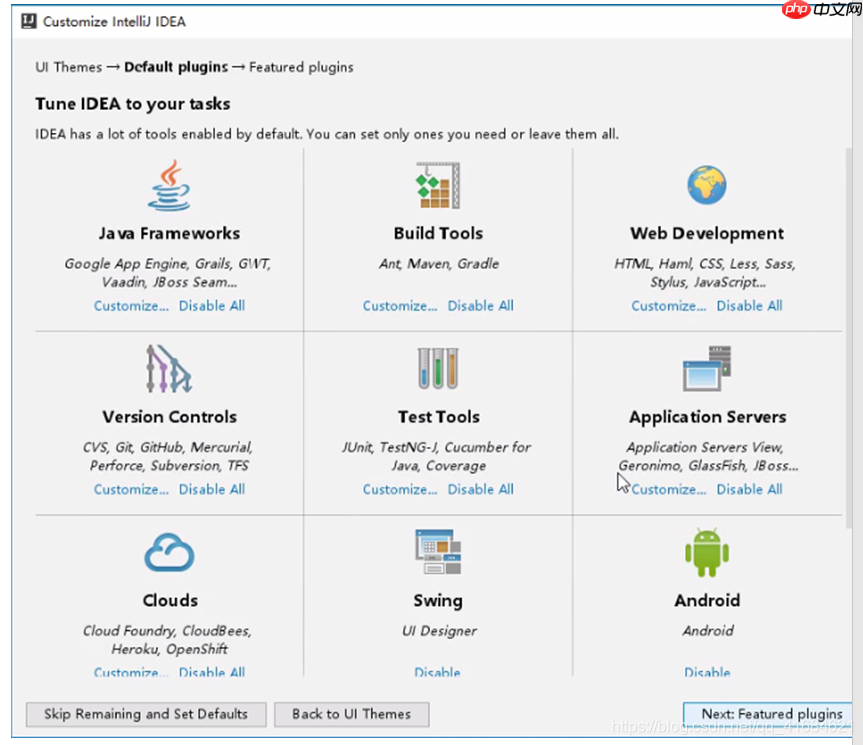Click the IntelliJ IDEA title bar logo
This screenshot has width=863, height=745.
pyautogui.click(x=29, y=21)
